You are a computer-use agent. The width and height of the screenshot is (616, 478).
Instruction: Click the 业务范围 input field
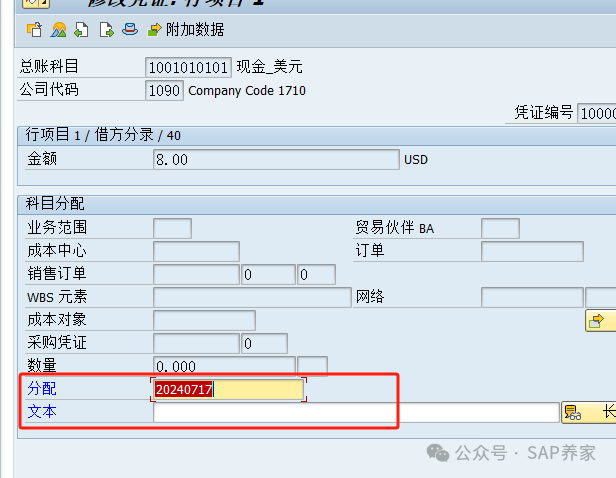pos(172,228)
